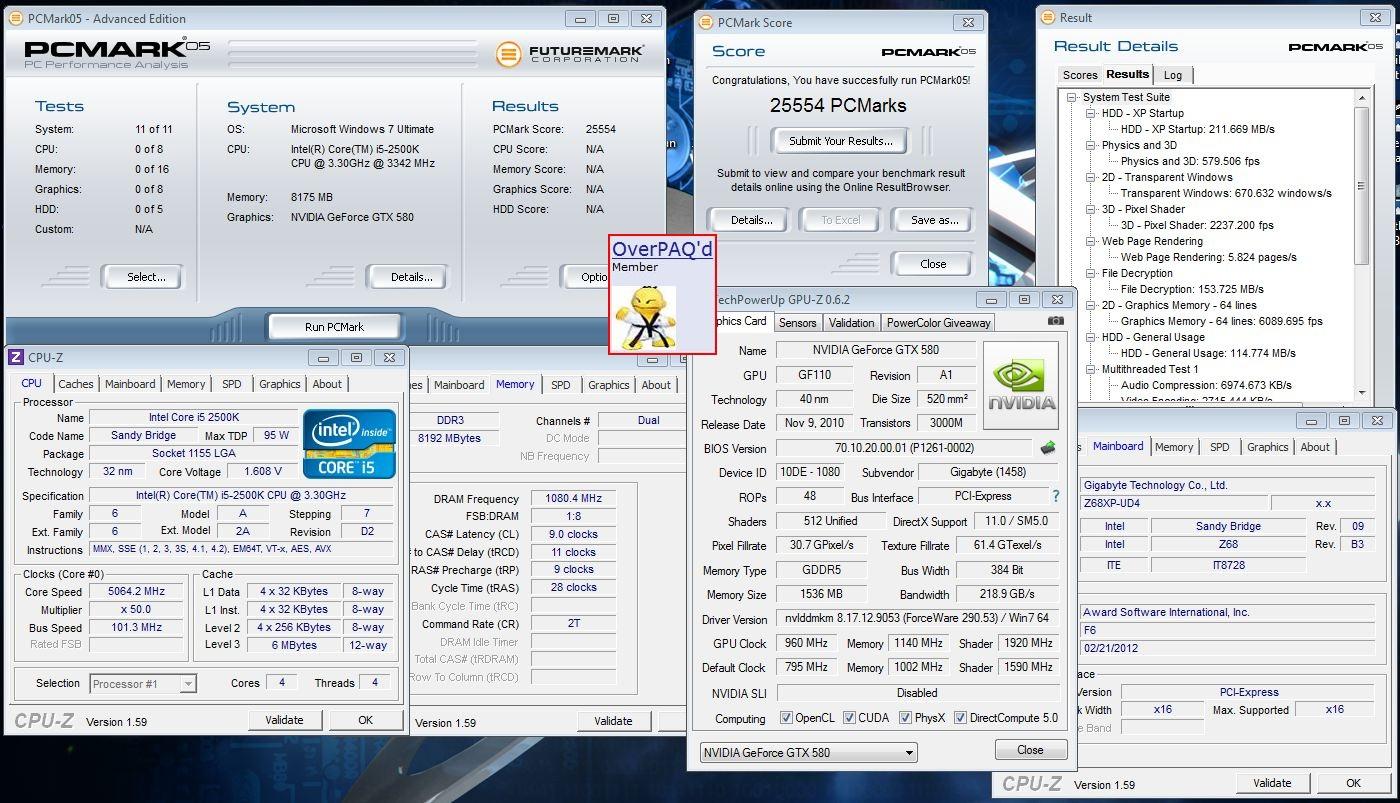Collapse the 2D - Transparent Windows node
Screen dimensions: 1400x803
(x=1092, y=177)
